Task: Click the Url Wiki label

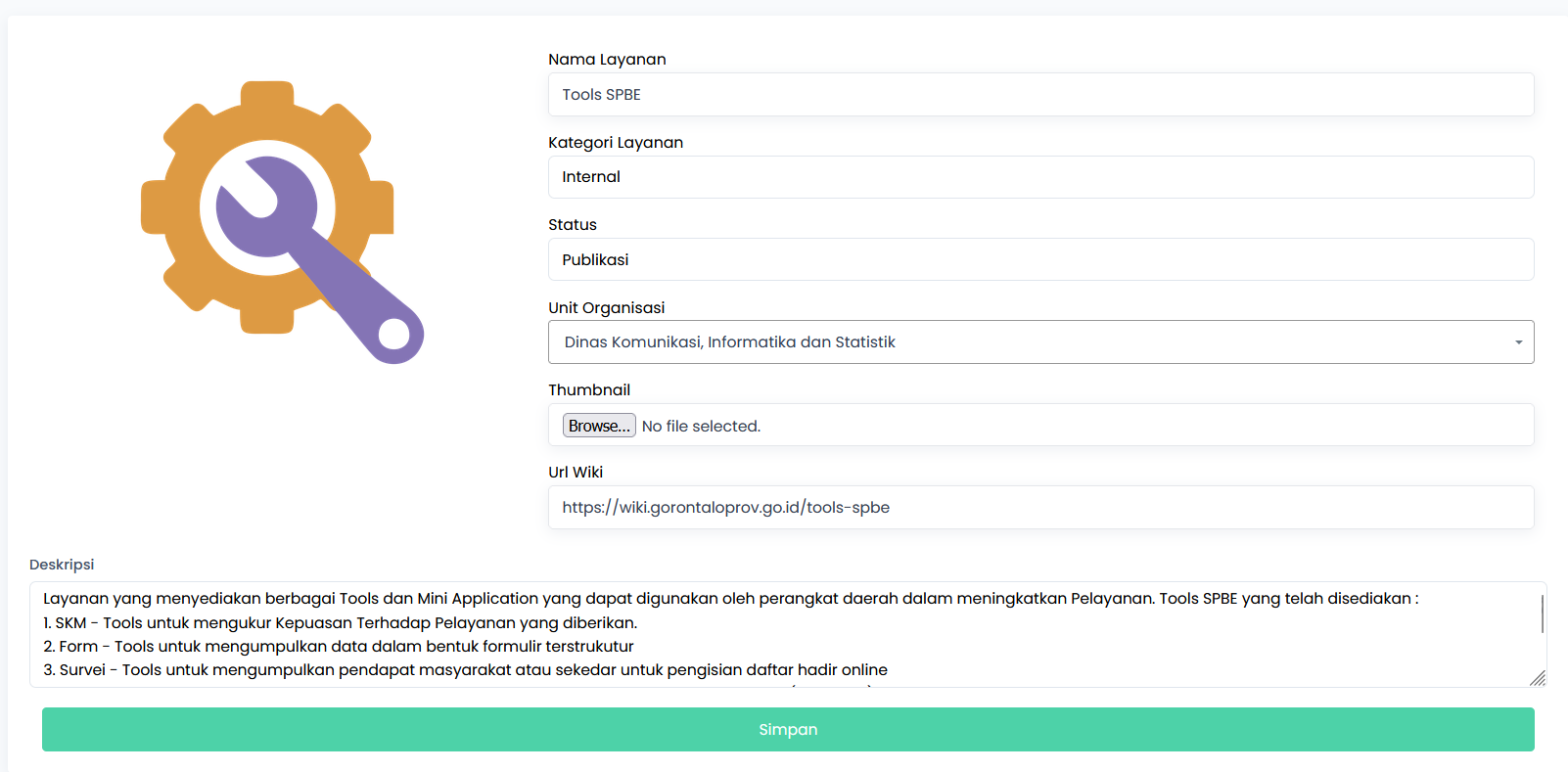Action: tap(576, 473)
